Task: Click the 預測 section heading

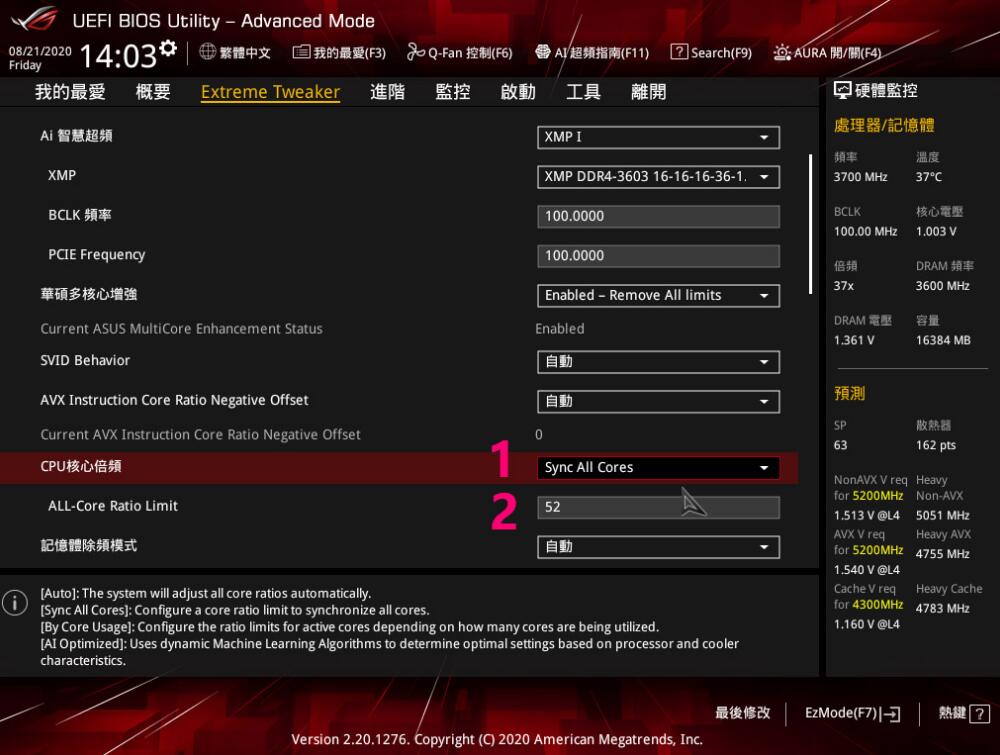Action: pyautogui.click(x=849, y=393)
